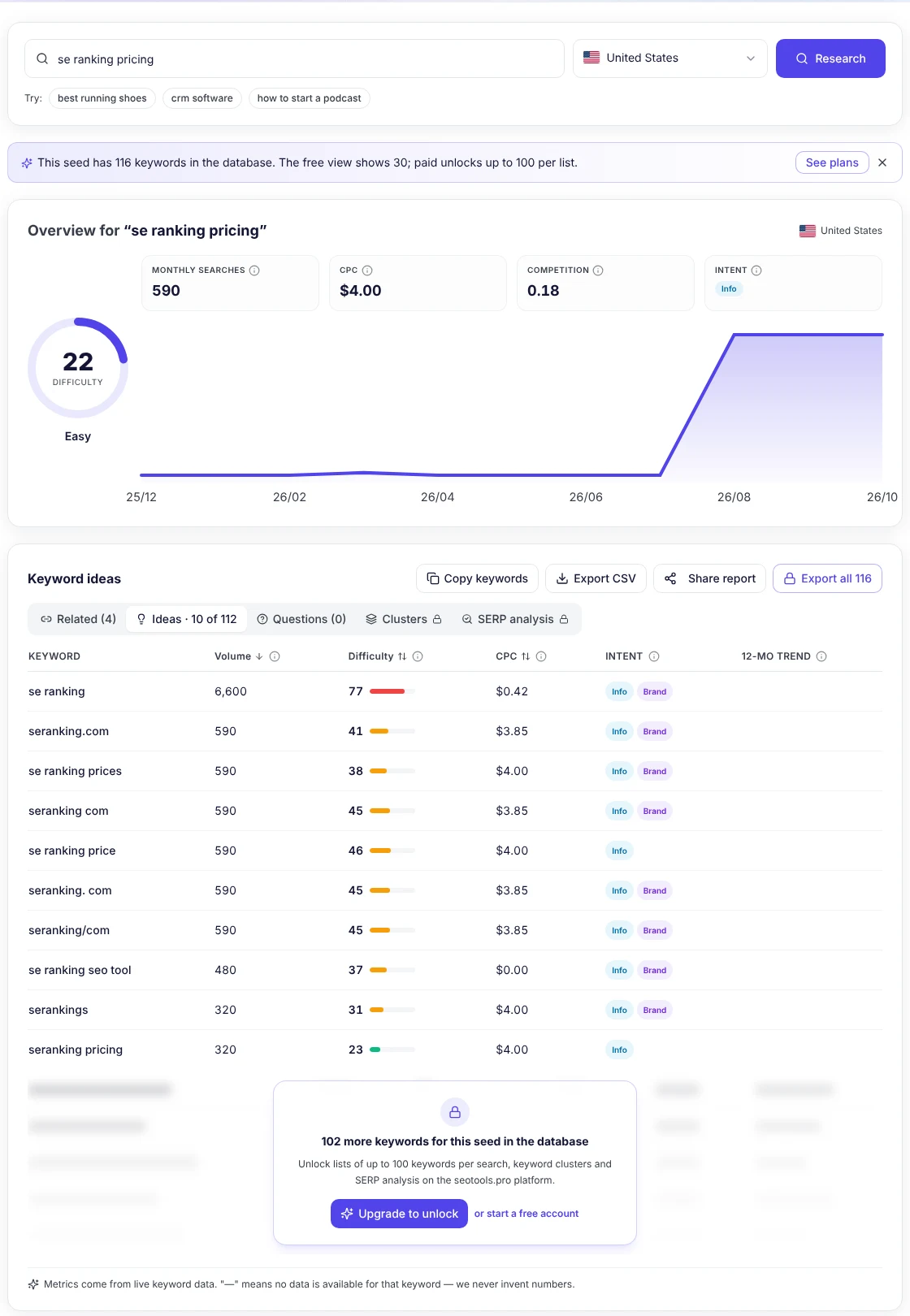This screenshot has height=1316, width=910.
Task: Click the keyword 'se ranking price'
Action: (x=71, y=851)
